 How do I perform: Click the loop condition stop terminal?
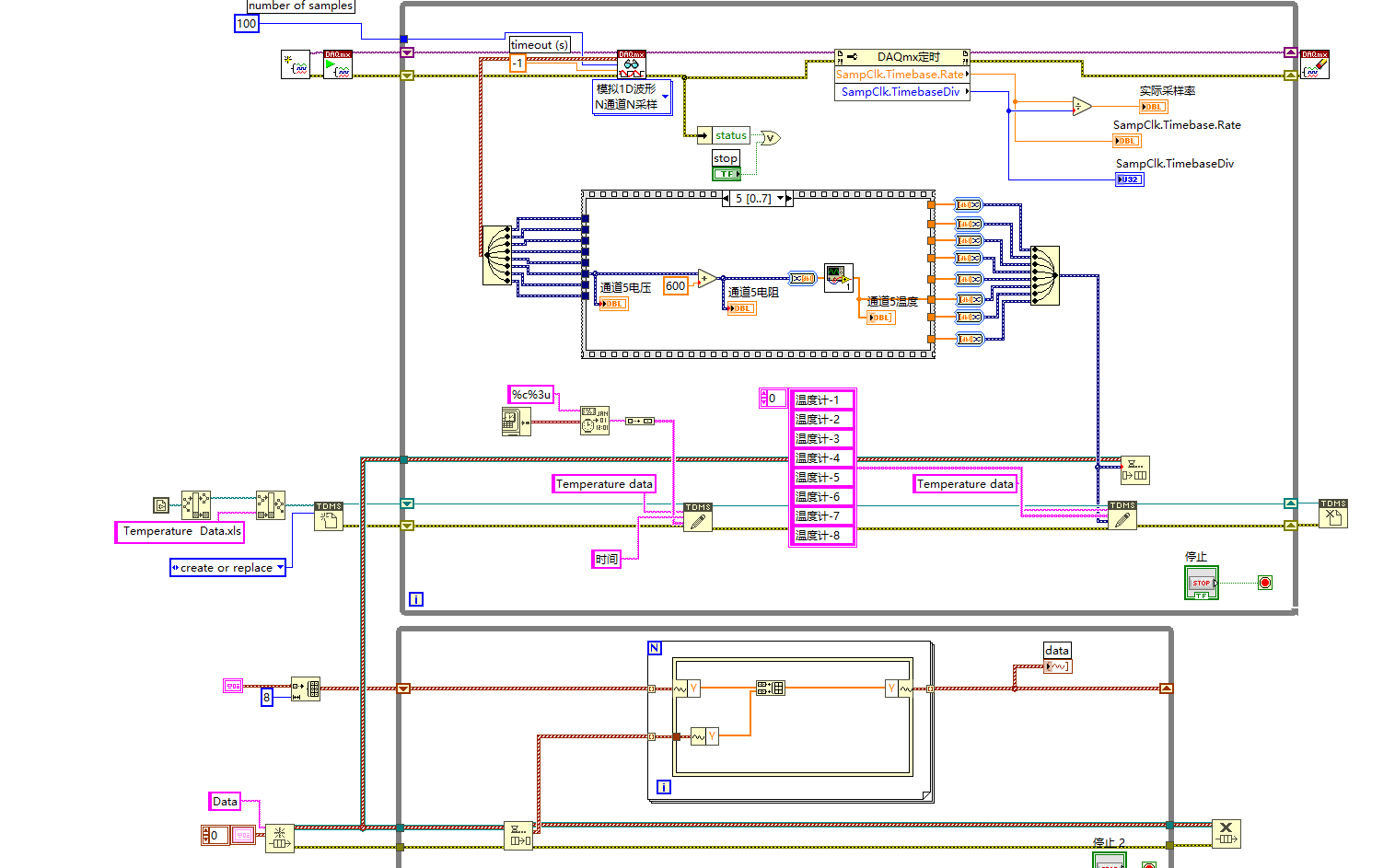tap(1265, 583)
